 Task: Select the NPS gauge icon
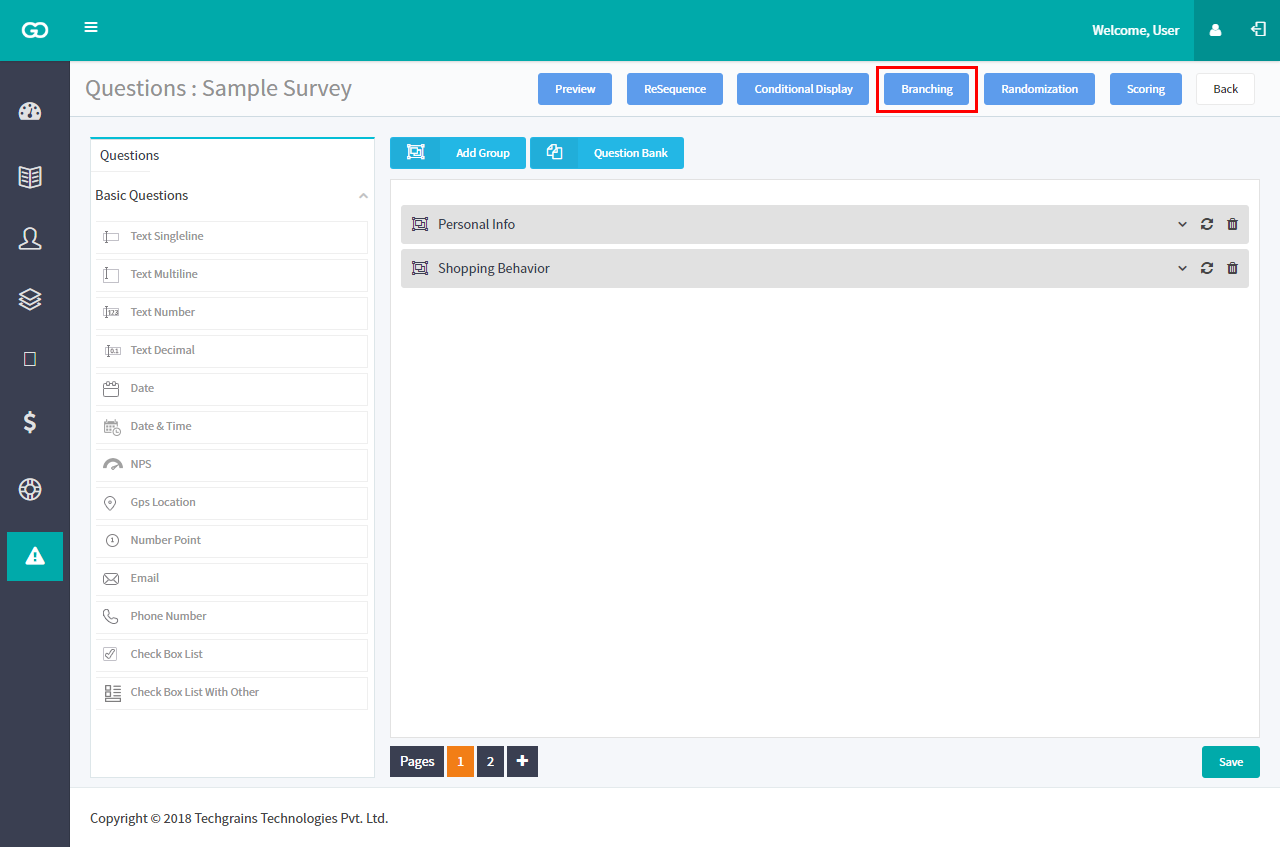tap(112, 465)
